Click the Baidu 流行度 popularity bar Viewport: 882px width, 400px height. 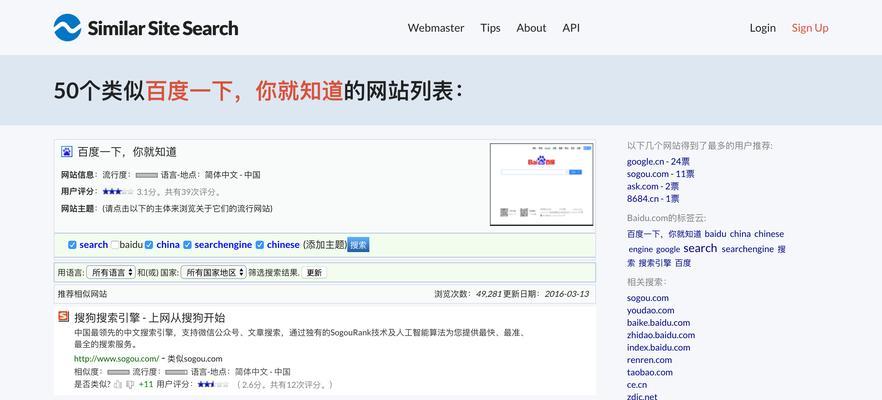point(147,175)
